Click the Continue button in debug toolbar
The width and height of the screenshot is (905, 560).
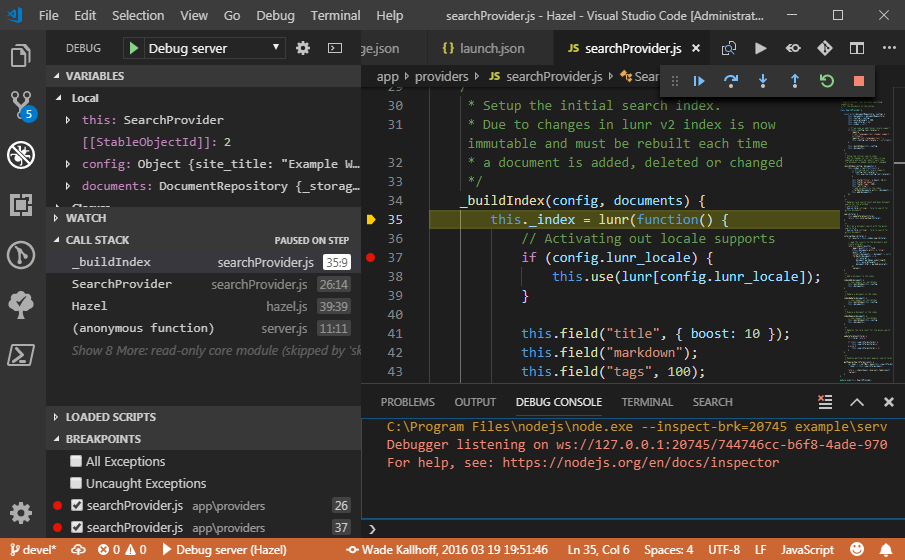click(x=700, y=81)
